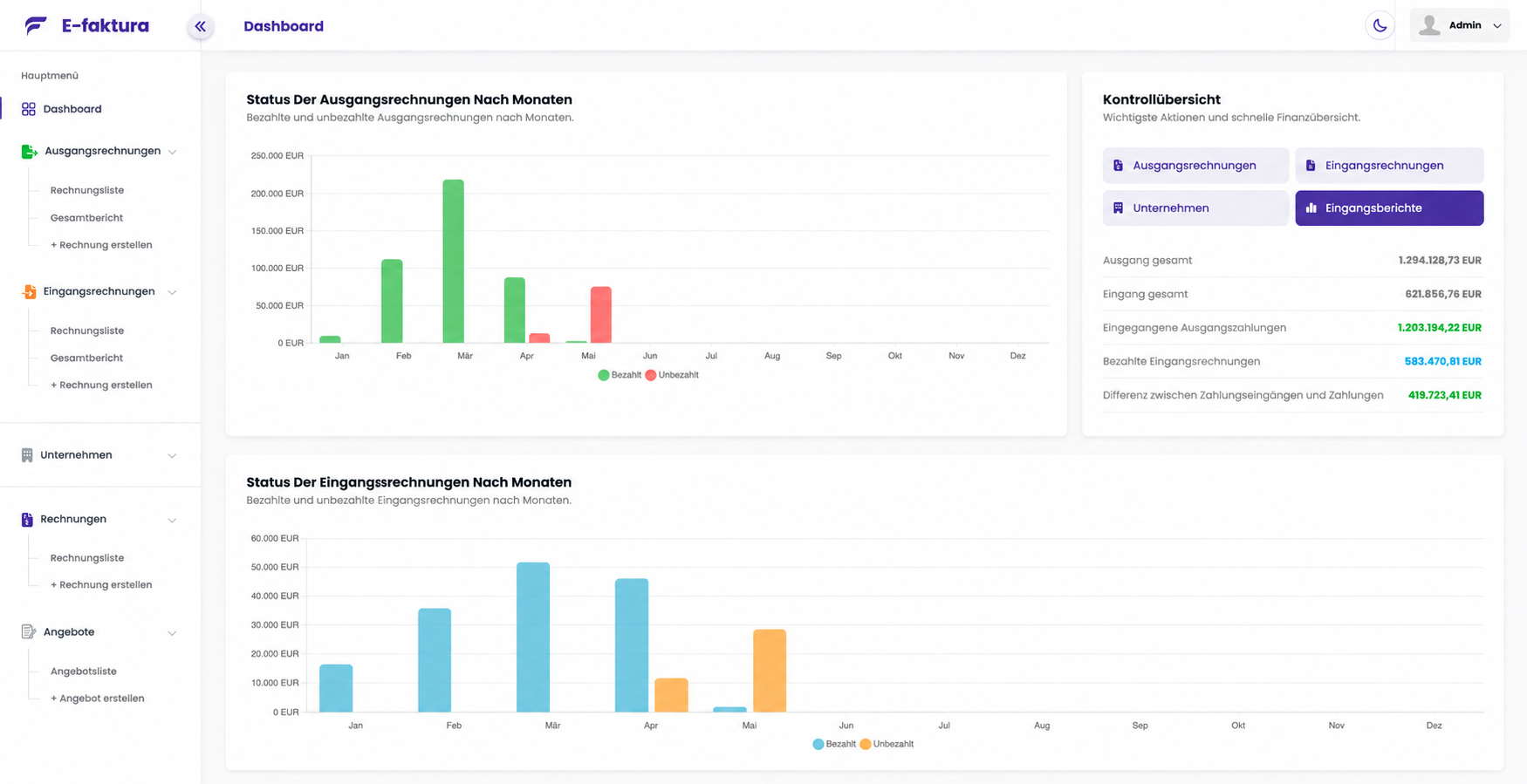The height and width of the screenshot is (784, 1527).
Task: Click the green value 1.203.194,22 EUR
Action: [1440, 328]
